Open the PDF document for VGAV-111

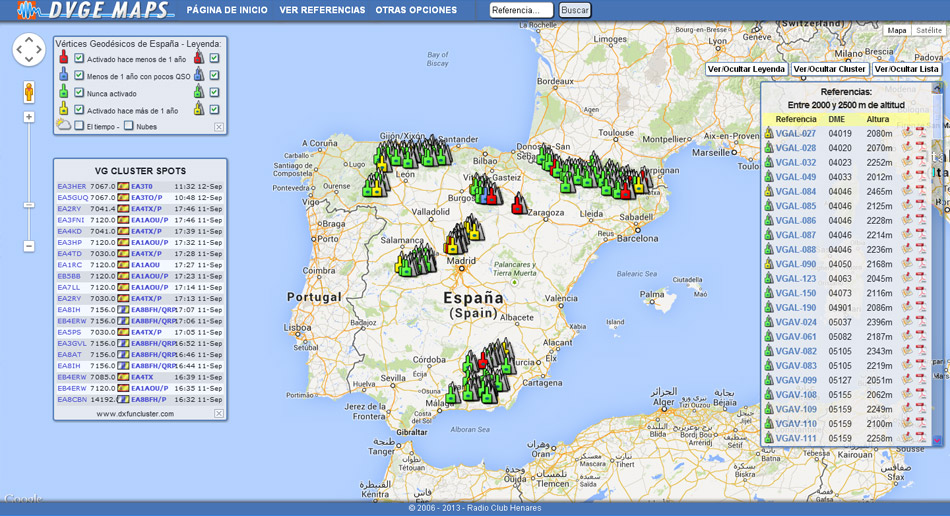pyautogui.click(x=921, y=438)
